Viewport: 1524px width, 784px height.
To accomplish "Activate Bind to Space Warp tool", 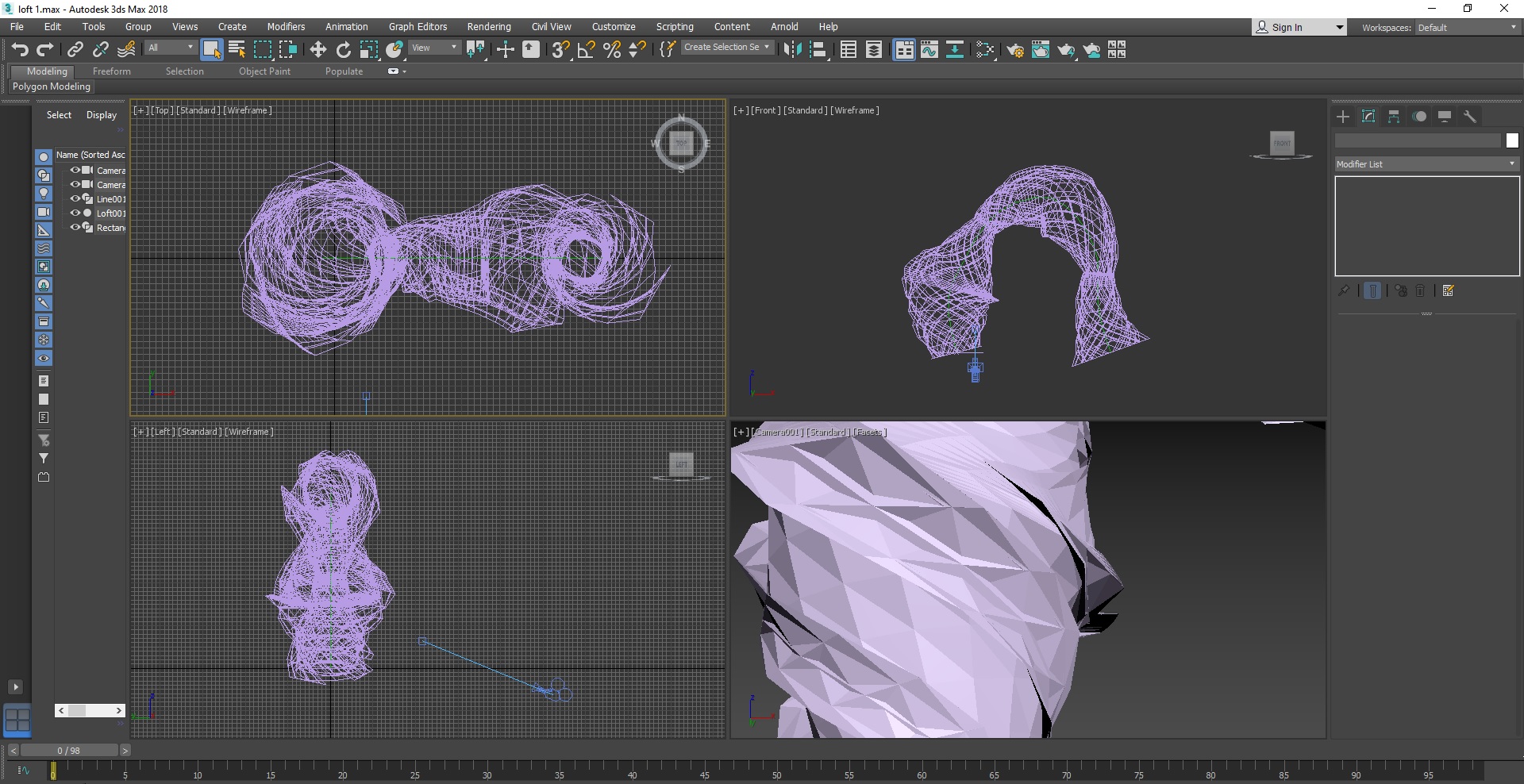I will pos(126,50).
